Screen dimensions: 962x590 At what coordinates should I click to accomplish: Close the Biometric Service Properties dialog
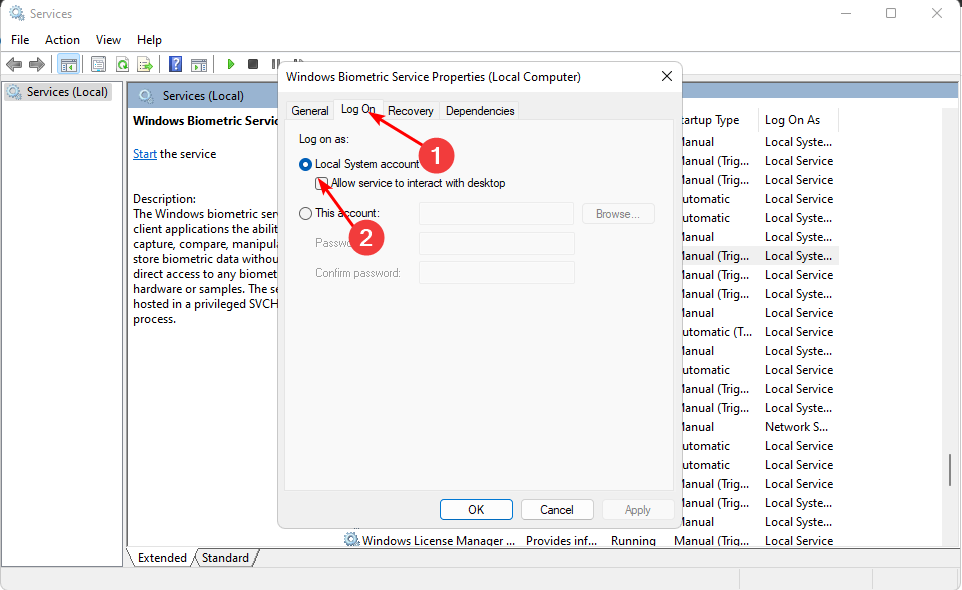(667, 77)
